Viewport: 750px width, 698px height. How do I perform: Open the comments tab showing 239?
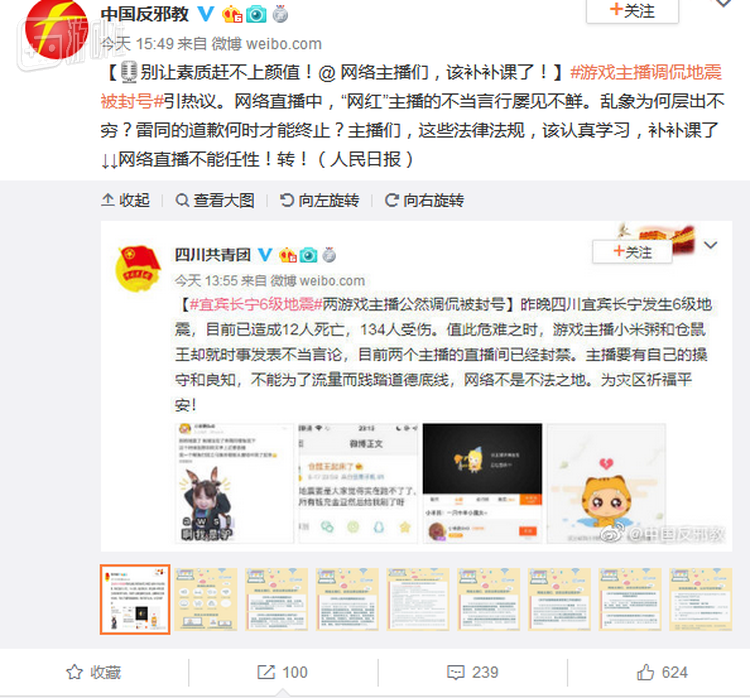pos(473,672)
